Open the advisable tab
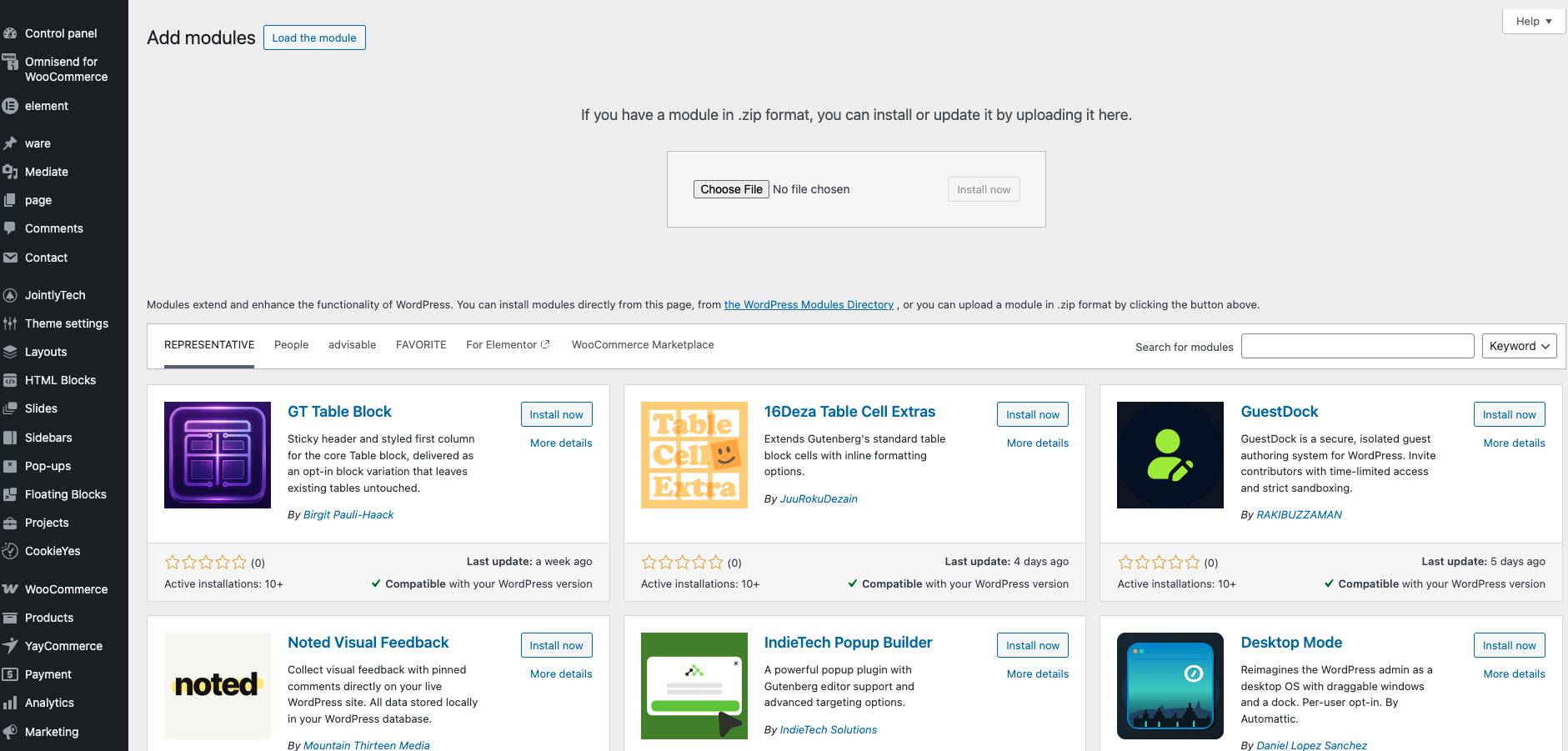The height and width of the screenshot is (751, 1568). pyautogui.click(x=352, y=345)
